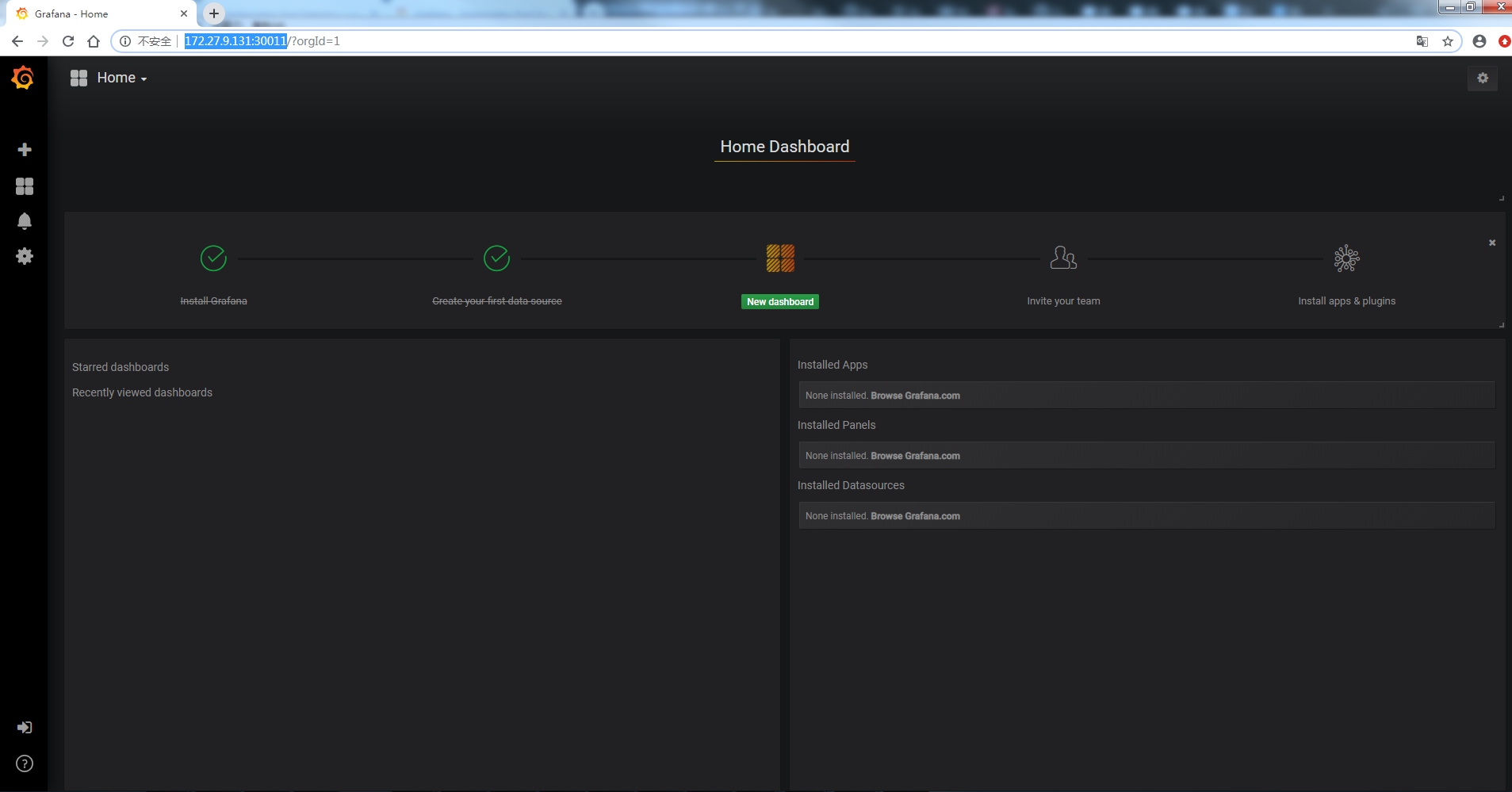Click the browser address bar URL
Viewport: 1512px width, 792px height.
[x=262, y=41]
